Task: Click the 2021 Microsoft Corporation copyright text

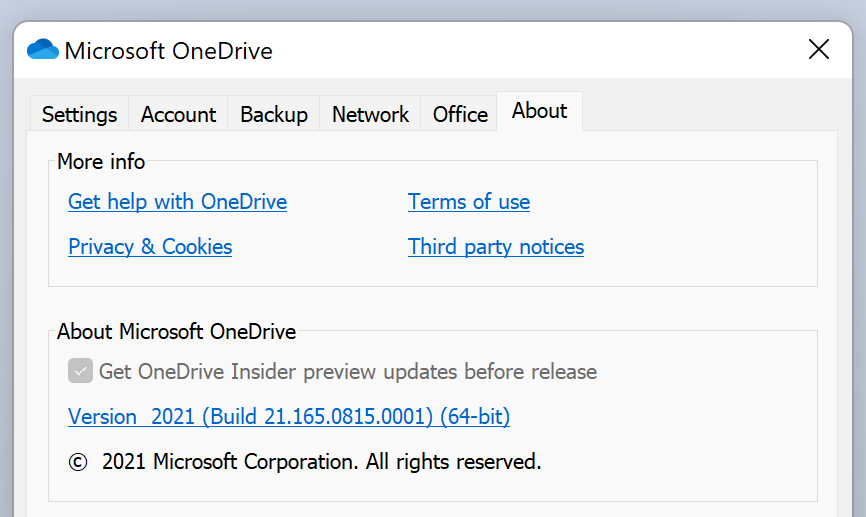Action: point(305,462)
